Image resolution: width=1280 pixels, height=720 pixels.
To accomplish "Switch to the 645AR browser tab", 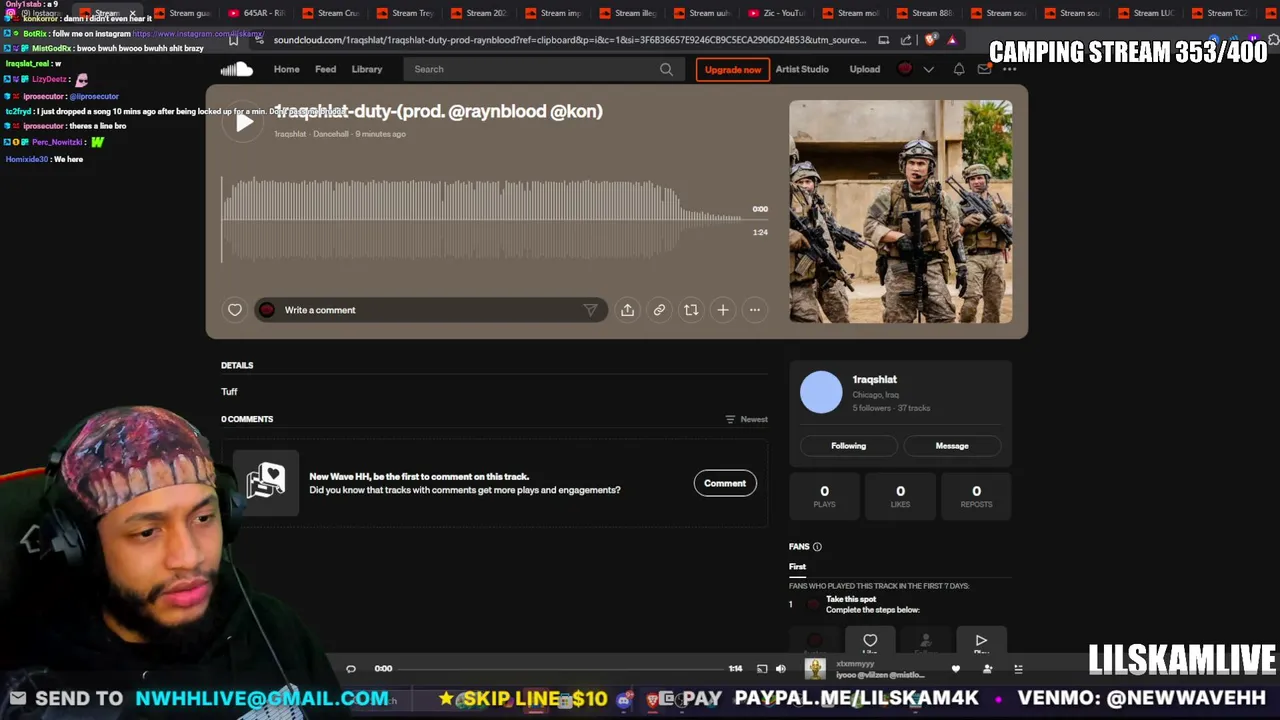I will click(x=256, y=13).
